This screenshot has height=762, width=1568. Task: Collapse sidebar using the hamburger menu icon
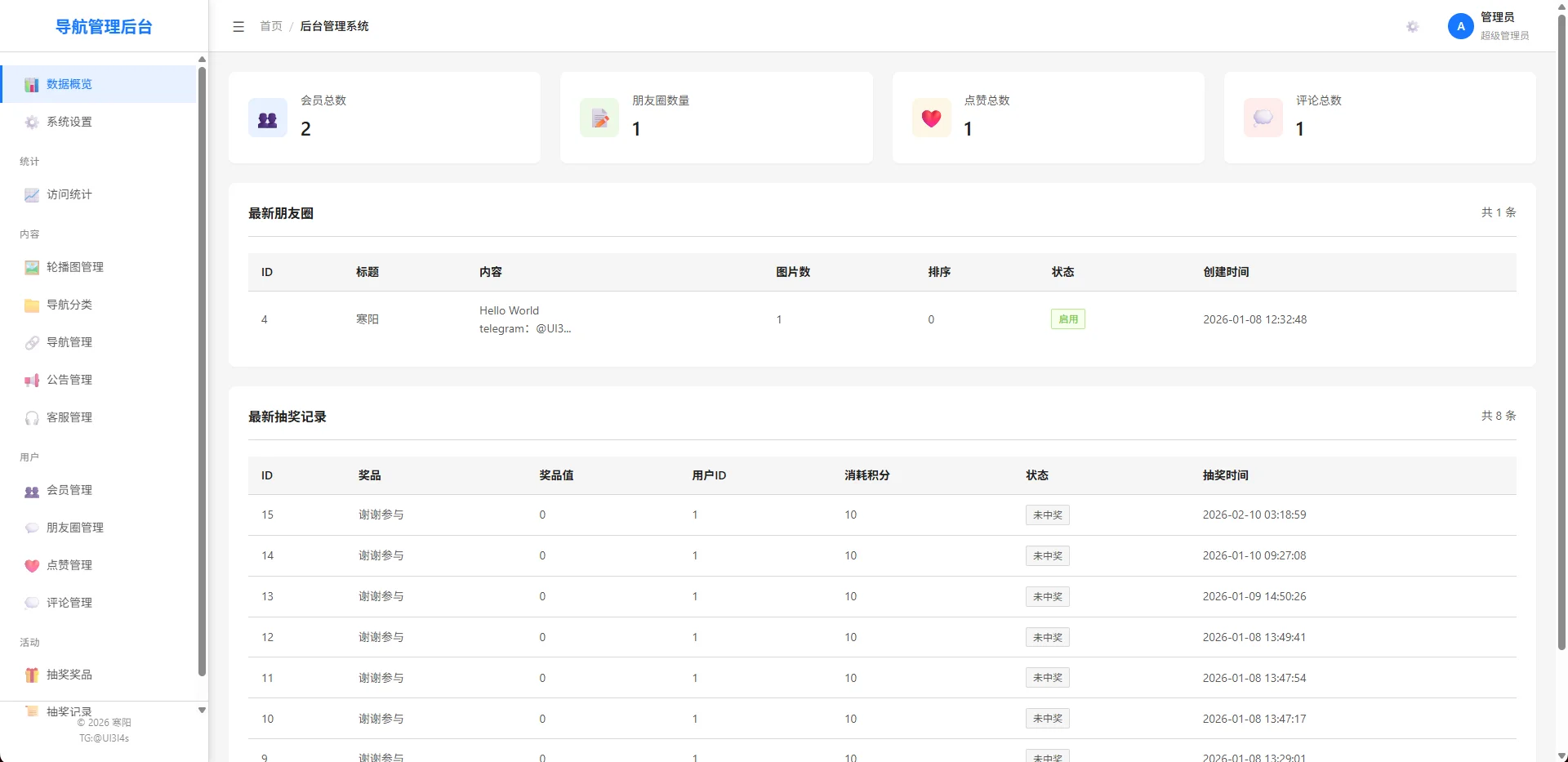coord(238,26)
